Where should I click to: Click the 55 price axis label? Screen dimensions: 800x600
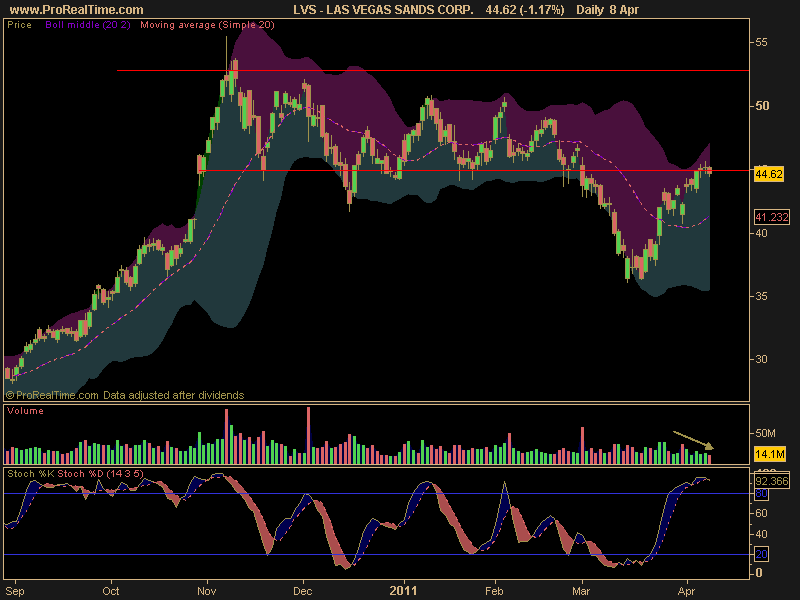click(x=762, y=42)
